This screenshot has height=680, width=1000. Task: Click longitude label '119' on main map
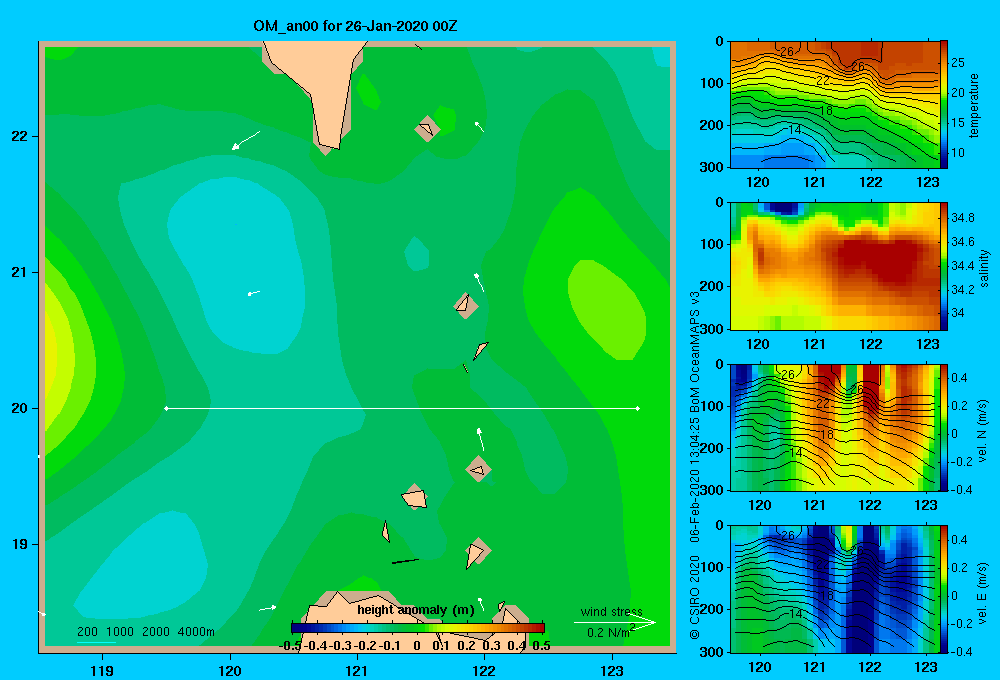click(x=102, y=671)
